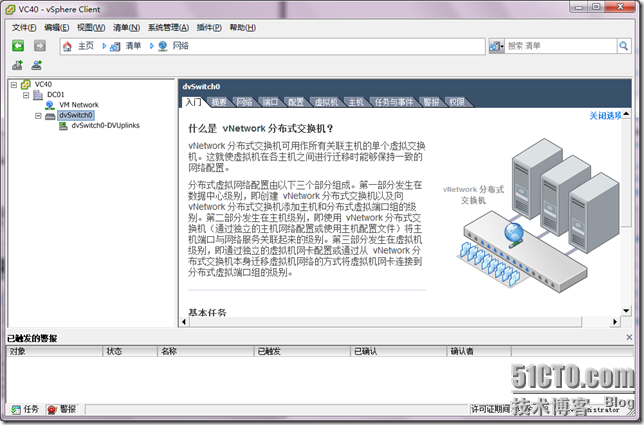Click the green back navigation arrow
This screenshot has height=425, width=644.
(x=18, y=46)
